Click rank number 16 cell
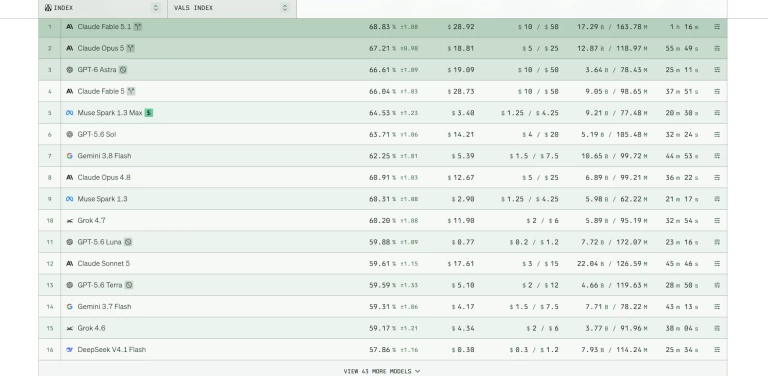The width and height of the screenshot is (768, 376). [49, 350]
